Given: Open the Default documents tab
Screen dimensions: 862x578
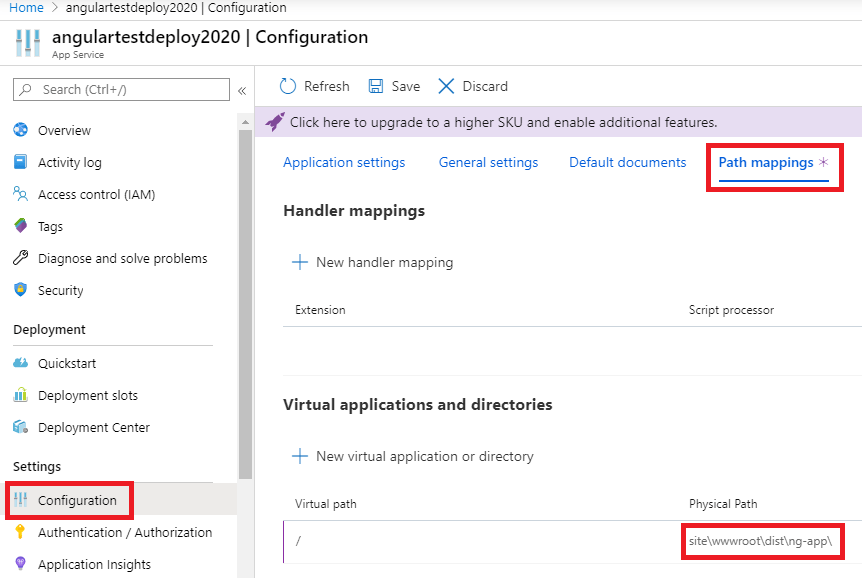Looking at the screenshot, I should click(x=627, y=163).
